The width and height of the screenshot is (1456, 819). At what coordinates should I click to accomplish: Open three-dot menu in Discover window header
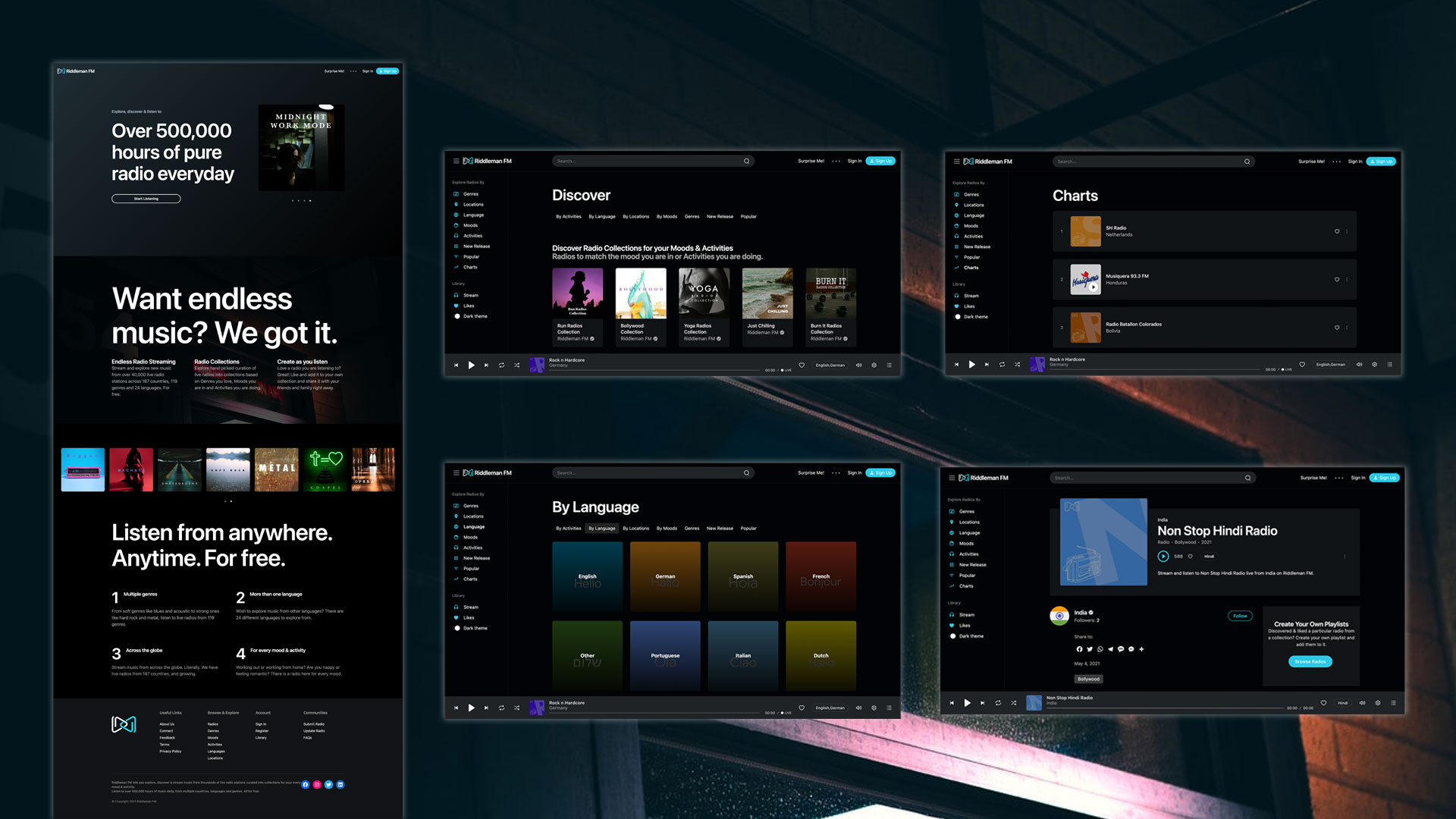[836, 161]
